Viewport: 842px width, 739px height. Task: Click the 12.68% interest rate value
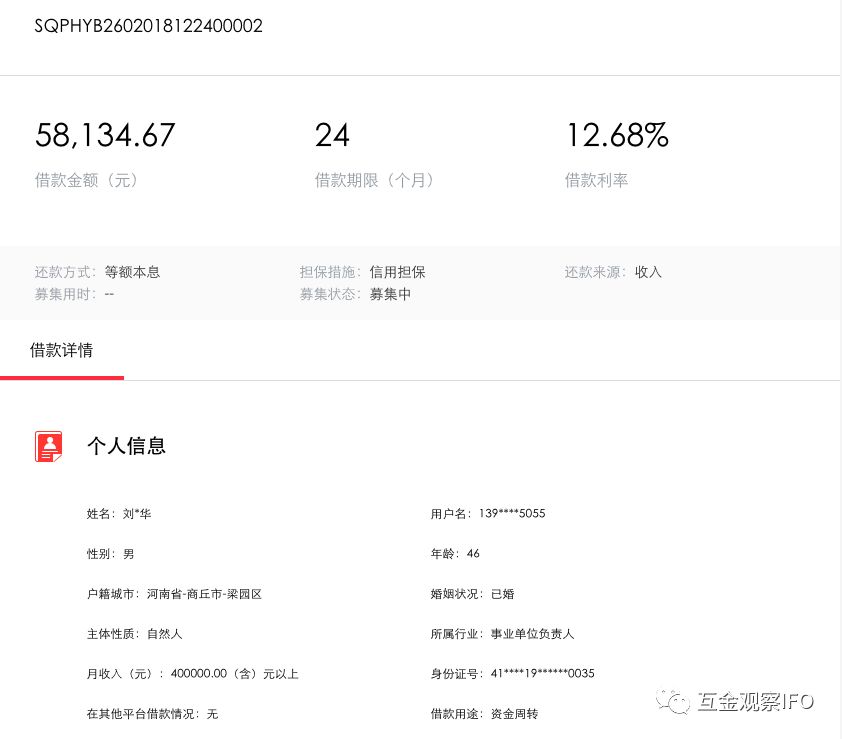click(616, 135)
